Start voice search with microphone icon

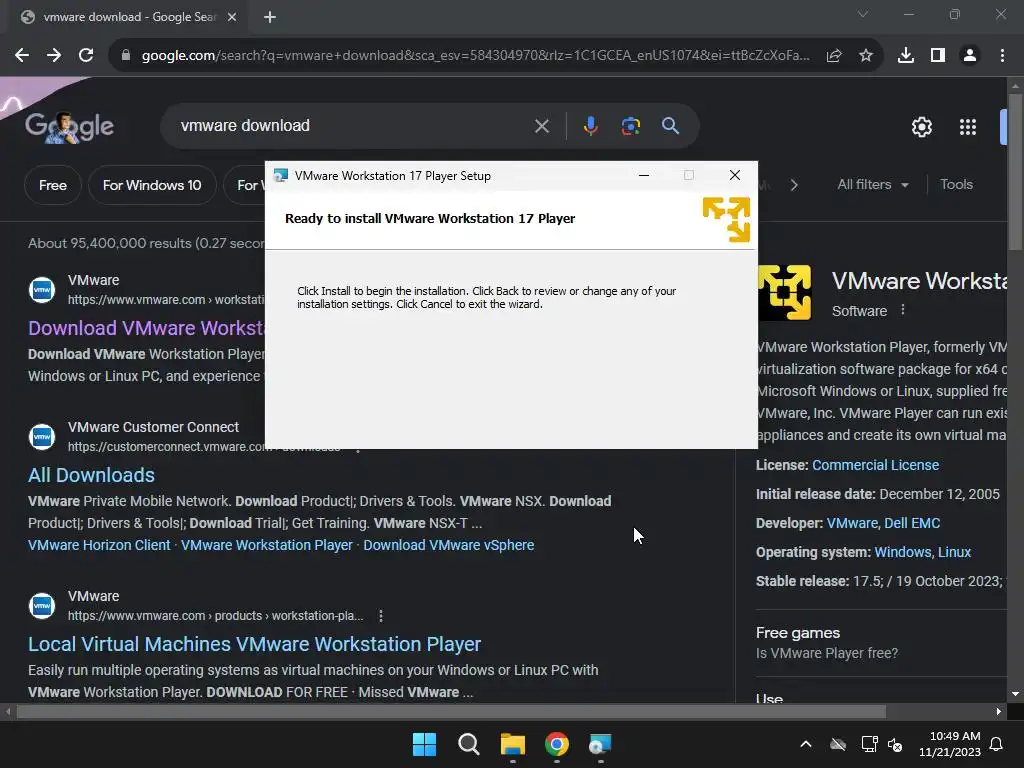(590, 125)
